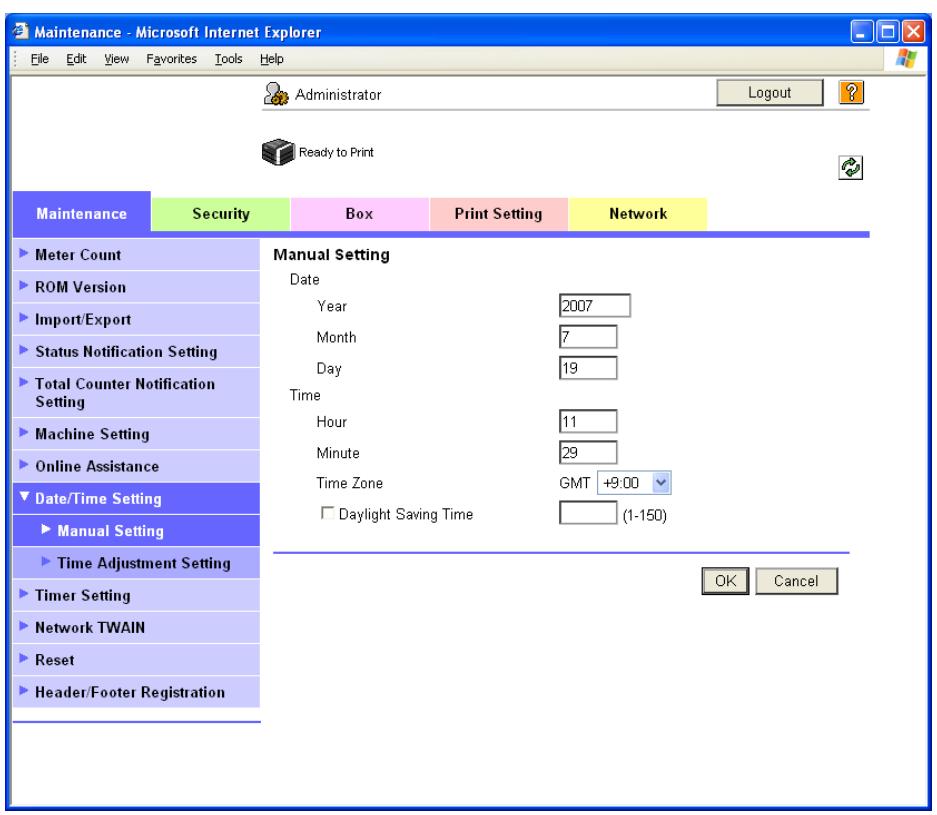
Task: Open Reset in the sidebar
Action: [x=136, y=660]
